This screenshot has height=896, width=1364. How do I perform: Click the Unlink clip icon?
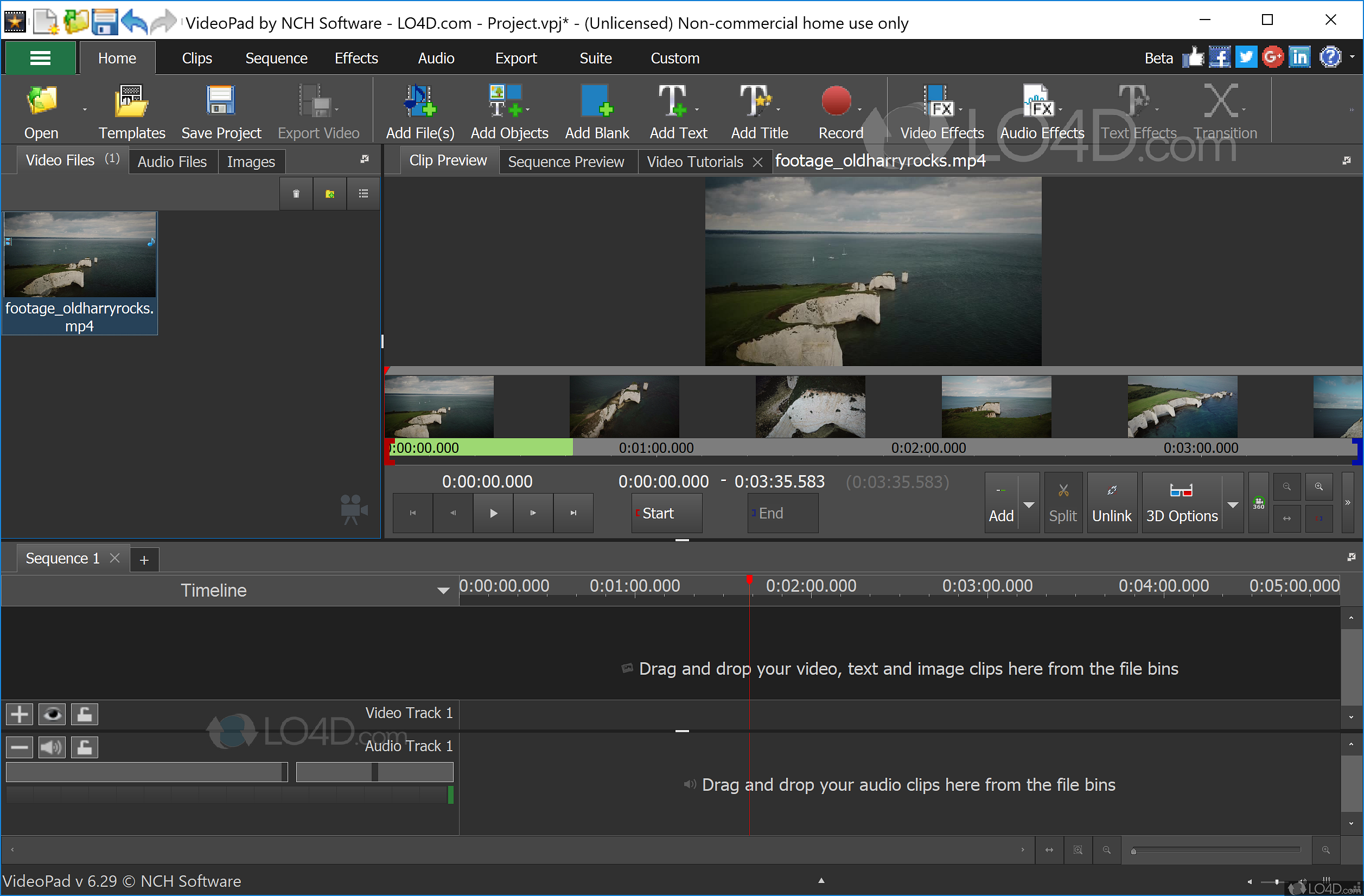pos(1111,502)
